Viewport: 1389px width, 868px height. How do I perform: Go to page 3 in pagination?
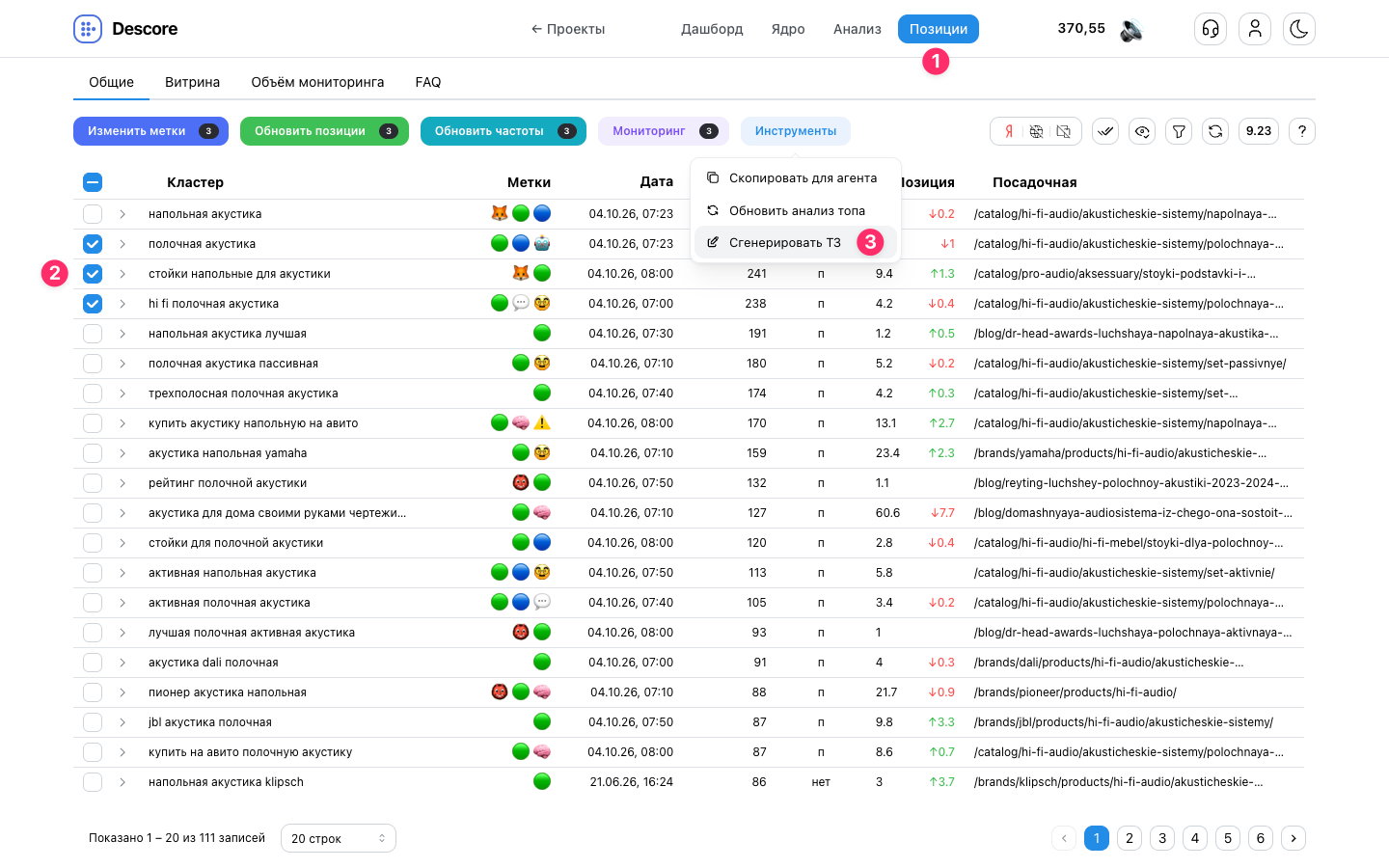1162,838
